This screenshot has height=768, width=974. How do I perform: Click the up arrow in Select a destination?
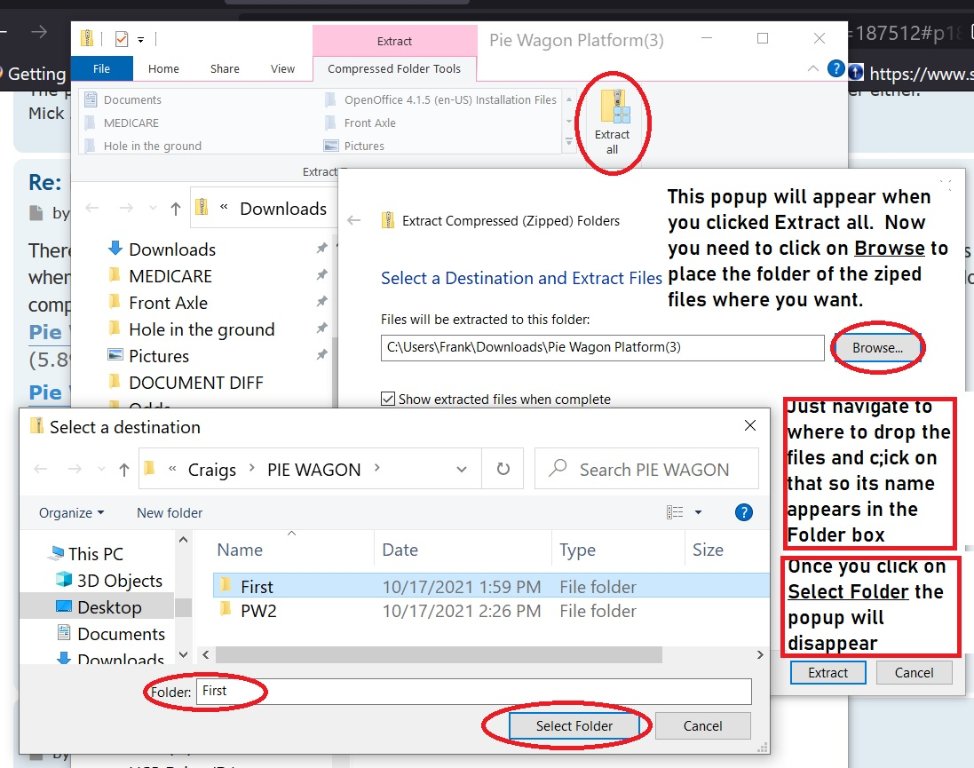pos(123,469)
